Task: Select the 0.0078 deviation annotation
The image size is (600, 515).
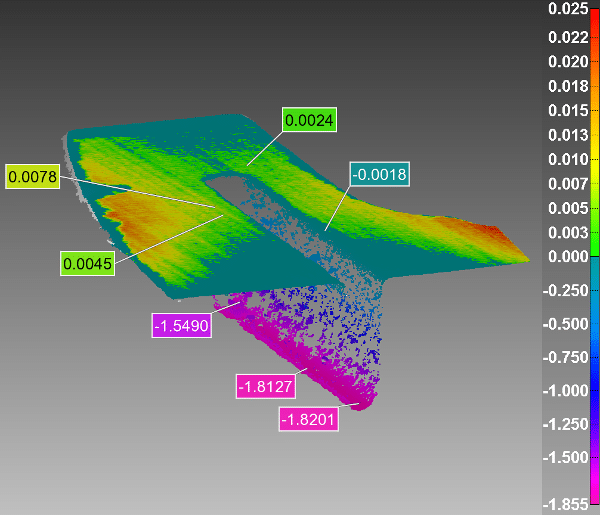Action: [x=33, y=176]
